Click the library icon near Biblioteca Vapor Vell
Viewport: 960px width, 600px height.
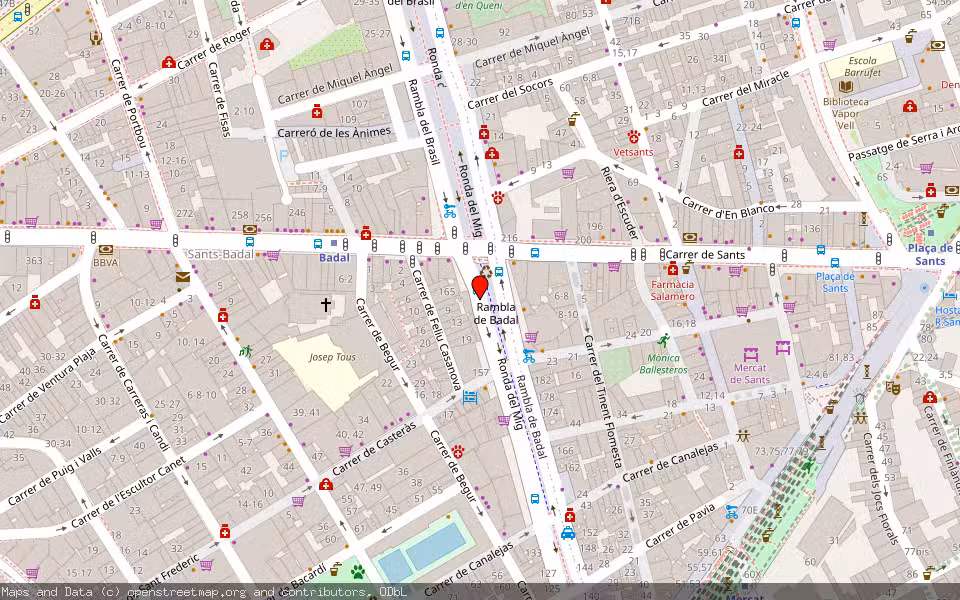tap(846, 85)
